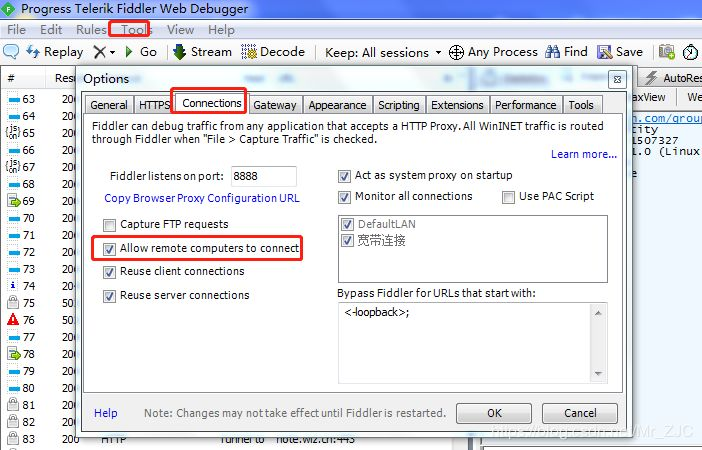Open the Appearance tab

(337, 105)
